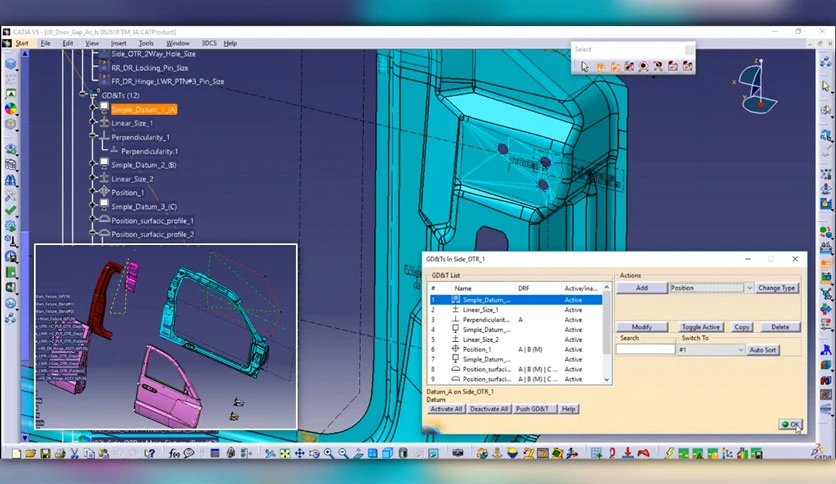Click the lightning bolt run analysis icon
This screenshot has height=484, width=836.
[669, 454]
